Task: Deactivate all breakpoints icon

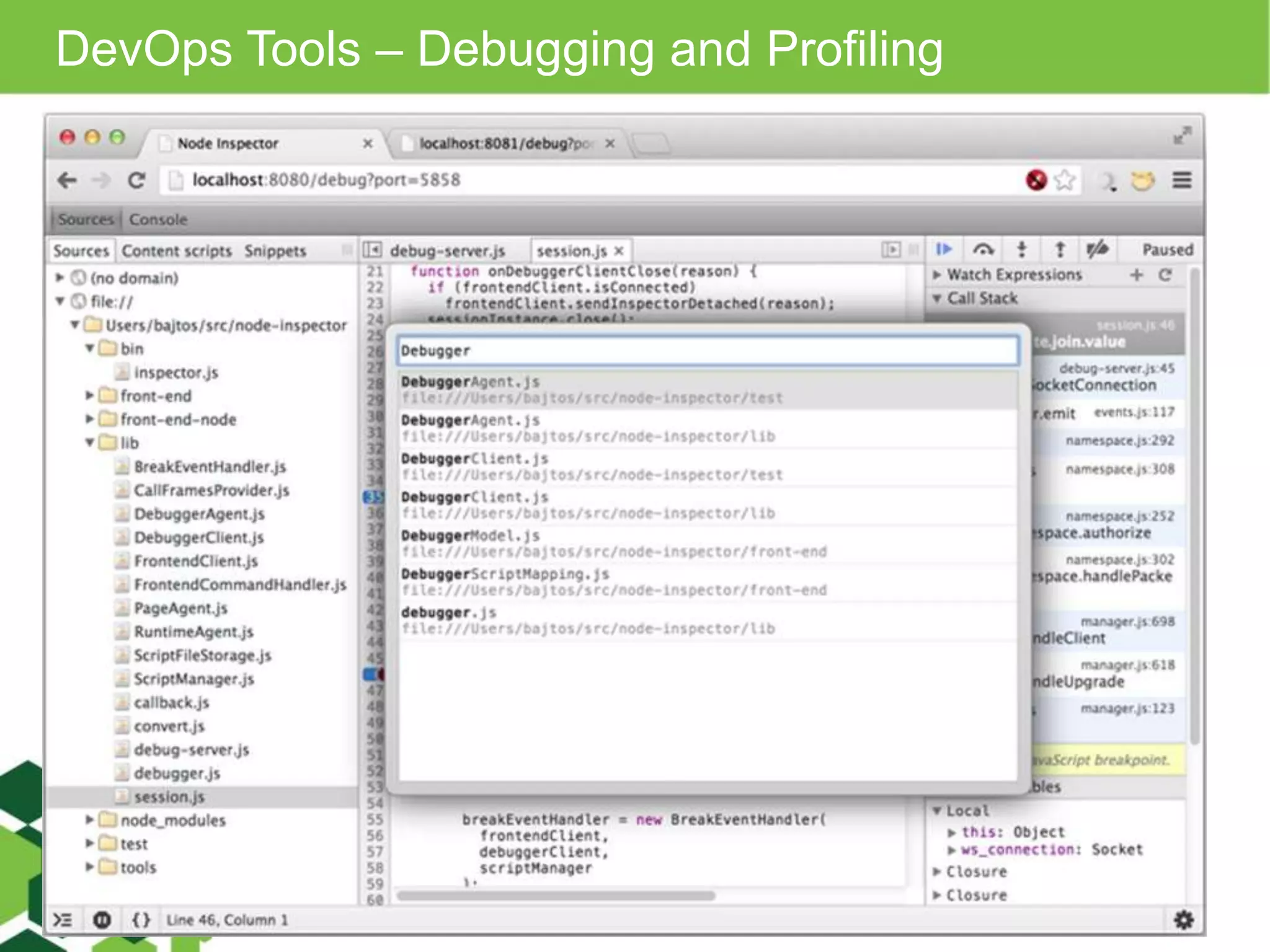Action: 1098,250
